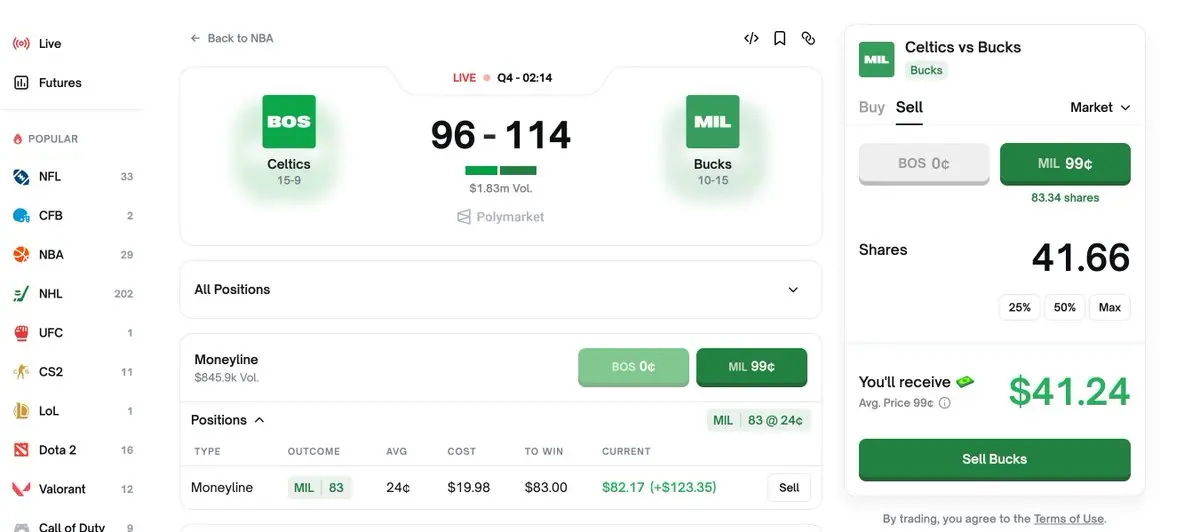1200x532 pixels.
Task: Select BOS 0¢ in trade panel
Action: point(924,163)
